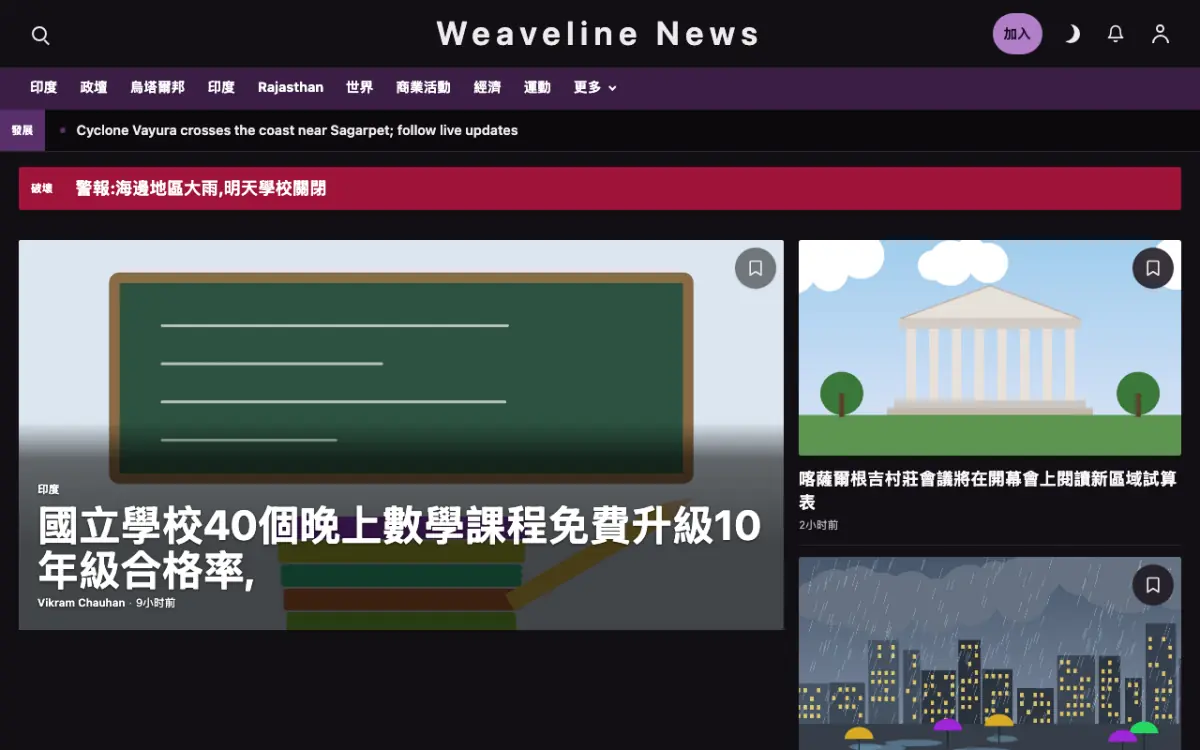Click the 破壞 breaking label
1200x750 pixels.
tap(41, 188)
